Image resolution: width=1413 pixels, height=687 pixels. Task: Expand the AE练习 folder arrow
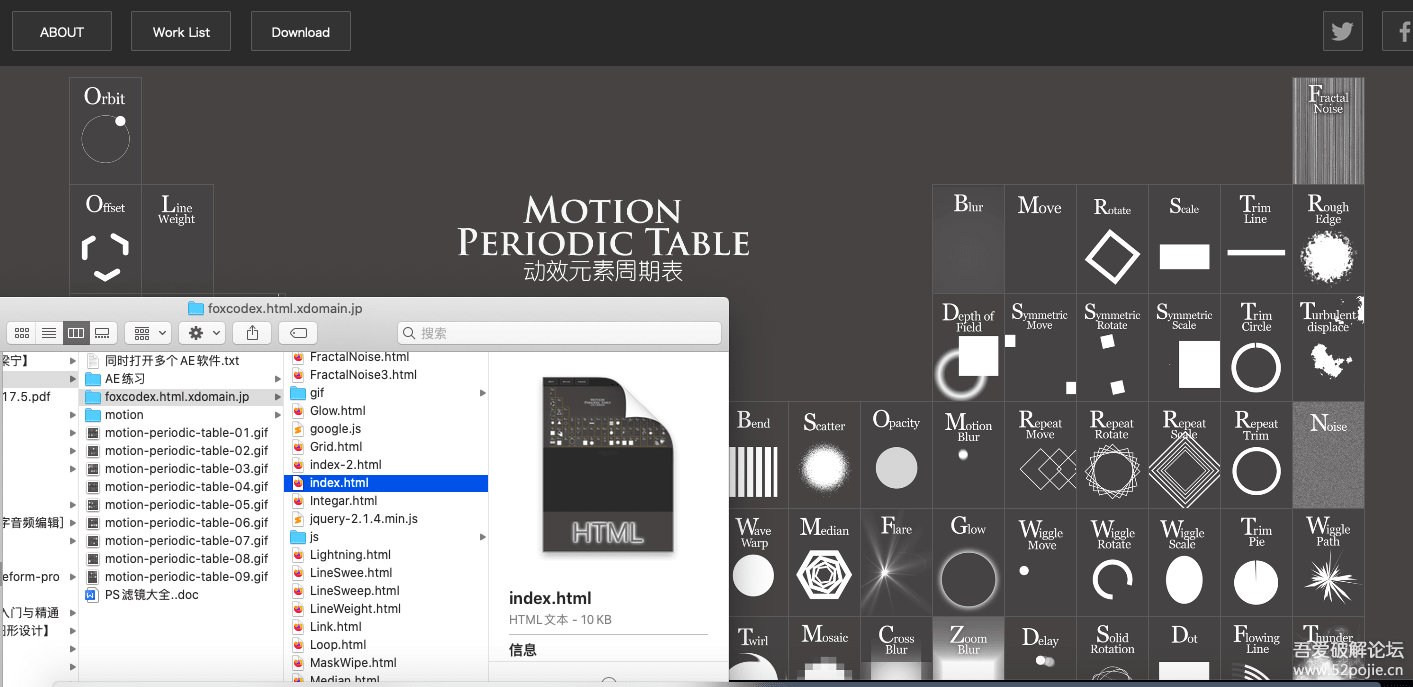(x=278, y=379)
